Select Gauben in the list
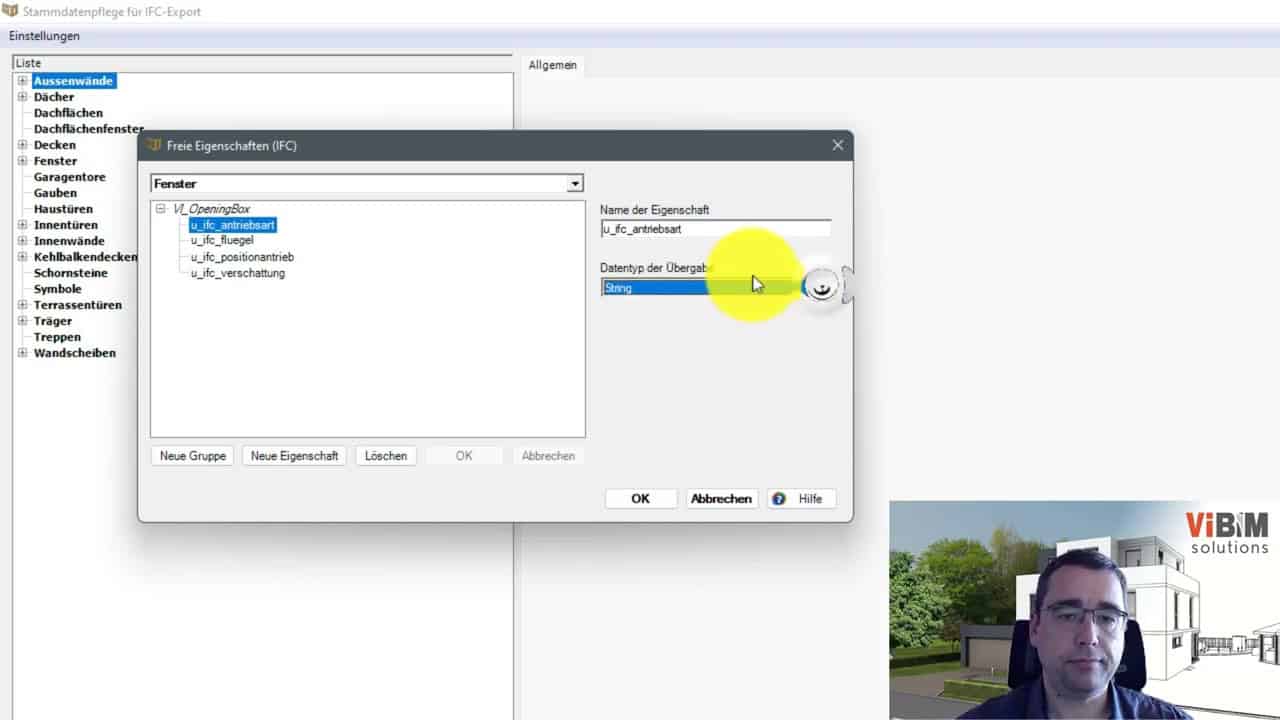This screenshot has height=720, width=1280. pyautogui.click(x=55, y=193)
